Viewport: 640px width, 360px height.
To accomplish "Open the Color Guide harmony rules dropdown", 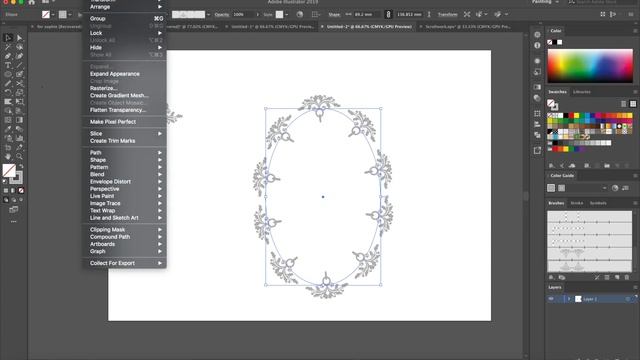I will (604, 188).
